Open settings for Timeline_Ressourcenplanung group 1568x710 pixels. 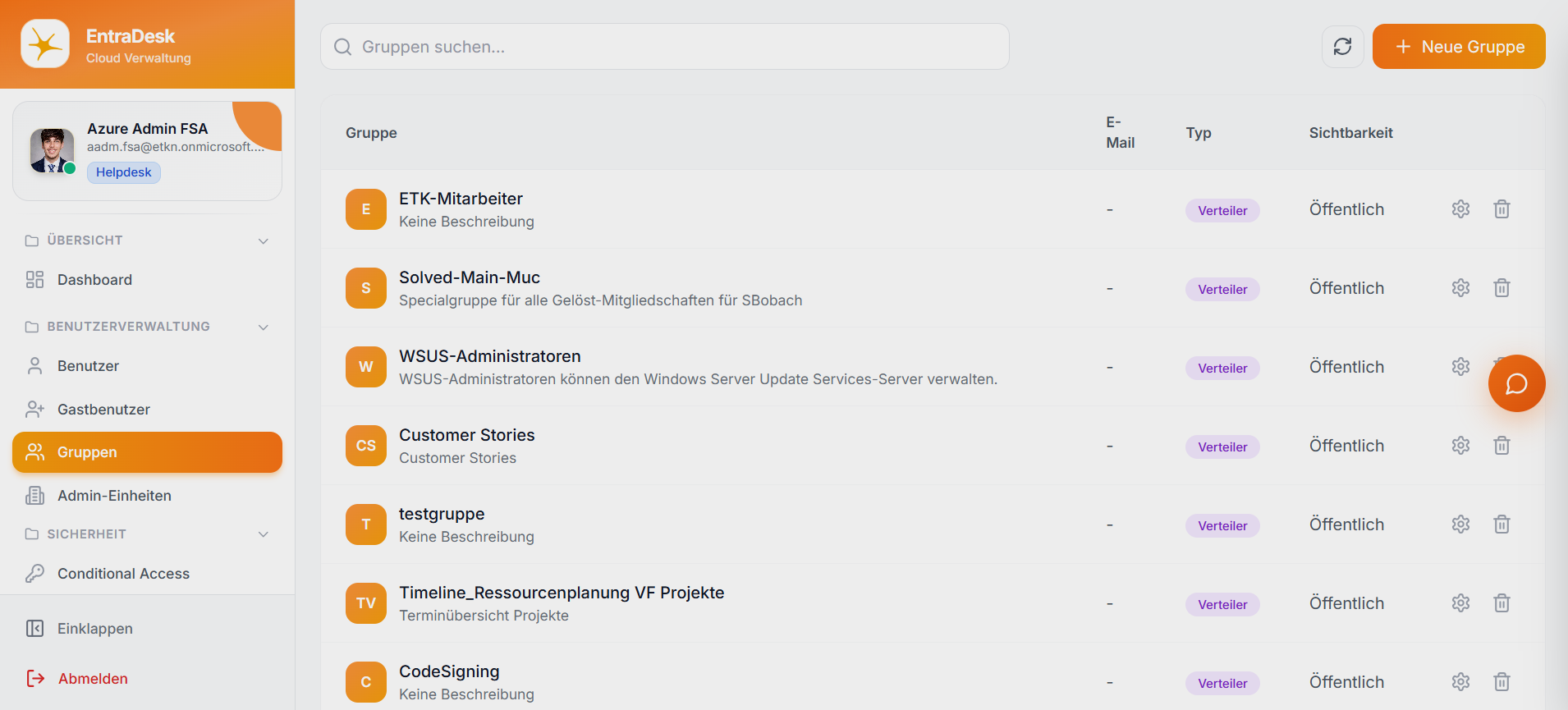click(x=1460, y=603)
